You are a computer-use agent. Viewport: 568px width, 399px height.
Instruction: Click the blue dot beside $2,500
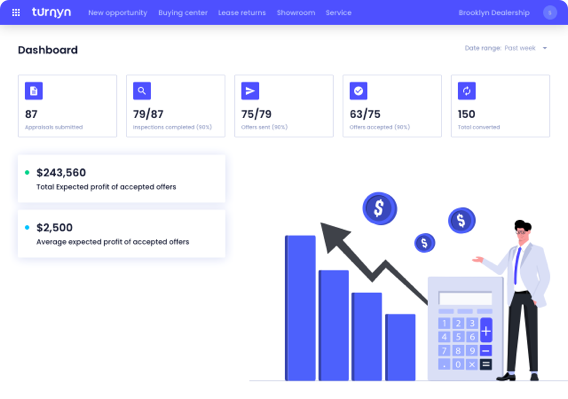pyautogui.click(x=27, y=228)
